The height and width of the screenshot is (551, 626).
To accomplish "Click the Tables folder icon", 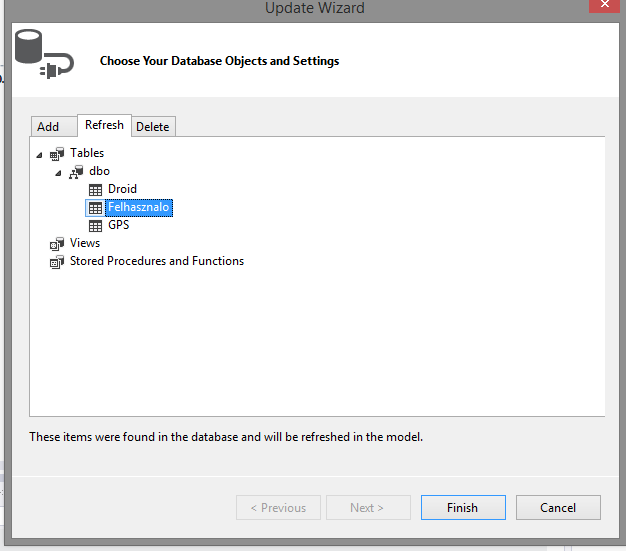I will pos(57,154).
